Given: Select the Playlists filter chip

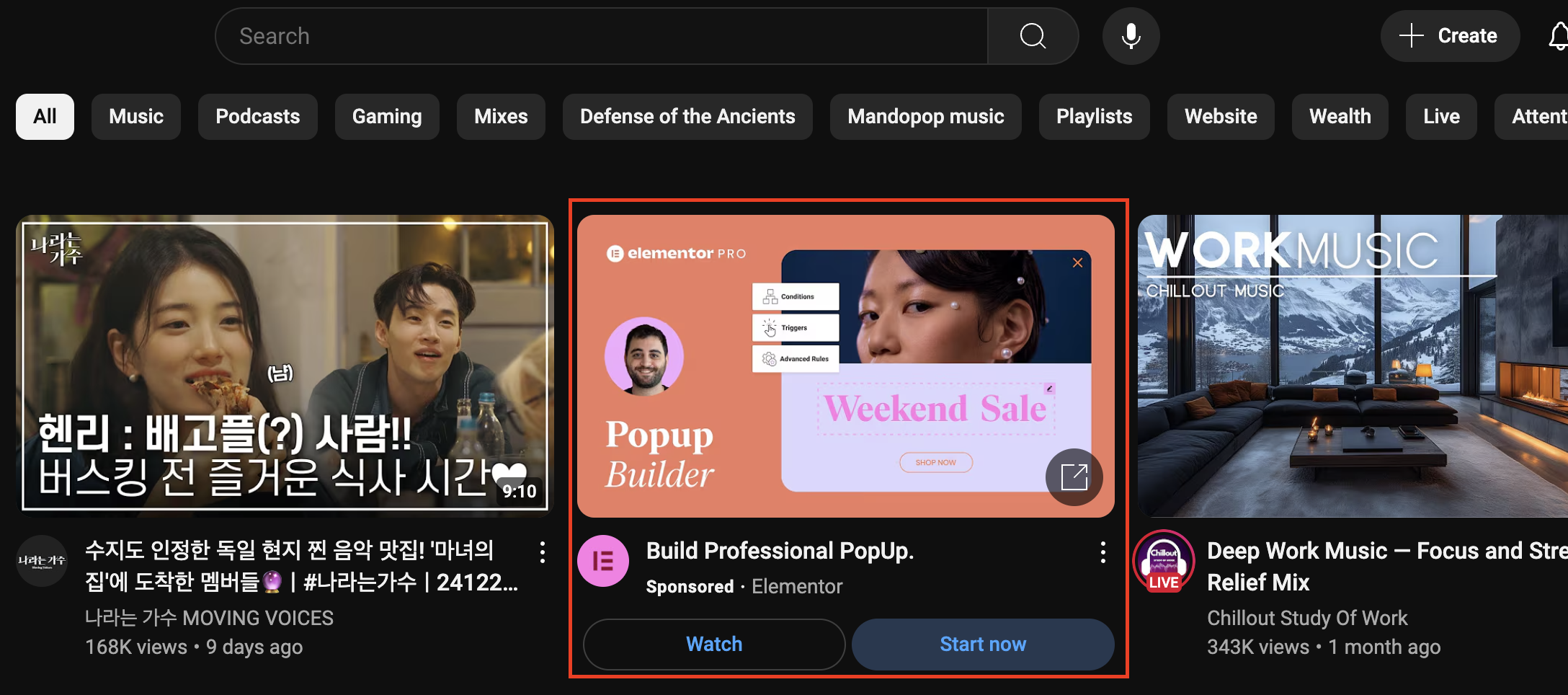Looking at the screenshot, I should (x=1094, y=117).
